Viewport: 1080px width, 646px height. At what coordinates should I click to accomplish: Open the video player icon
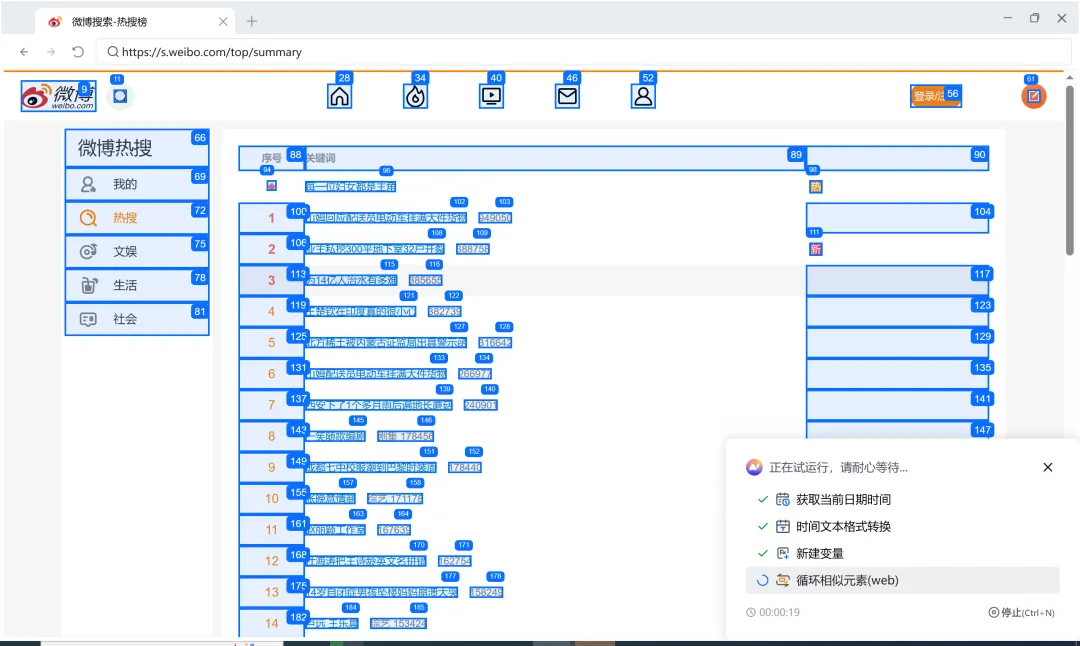point(491,96)
